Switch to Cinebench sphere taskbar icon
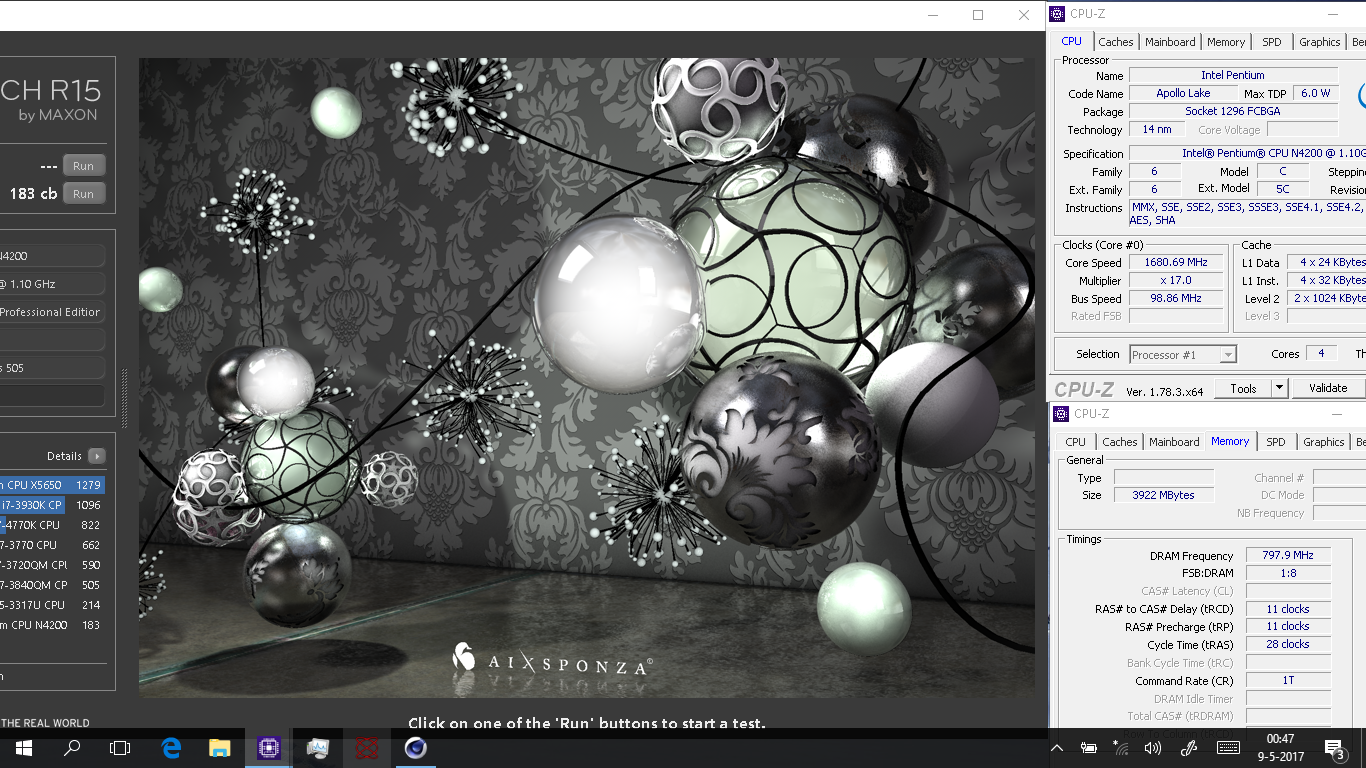This screenshot has width=1366, height=768. (416, 748)
